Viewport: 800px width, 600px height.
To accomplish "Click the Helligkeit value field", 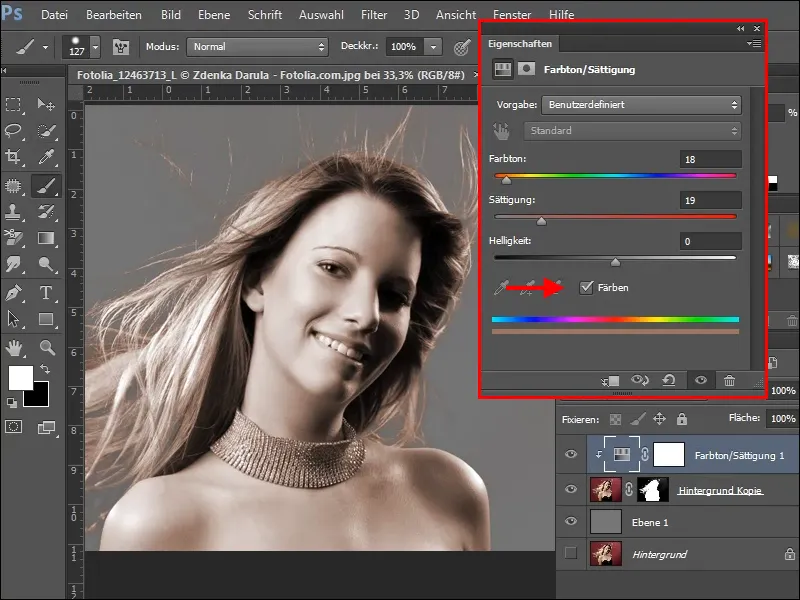I will [710, 241].
